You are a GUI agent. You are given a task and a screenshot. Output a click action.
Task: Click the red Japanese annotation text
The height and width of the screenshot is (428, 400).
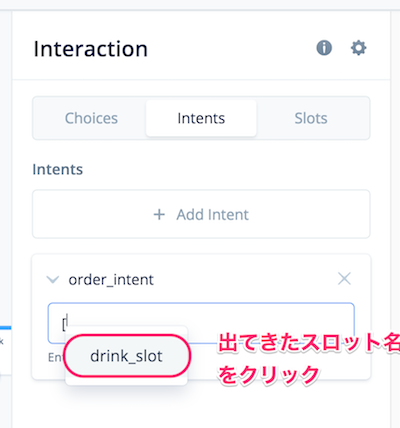tap(309, 358)
